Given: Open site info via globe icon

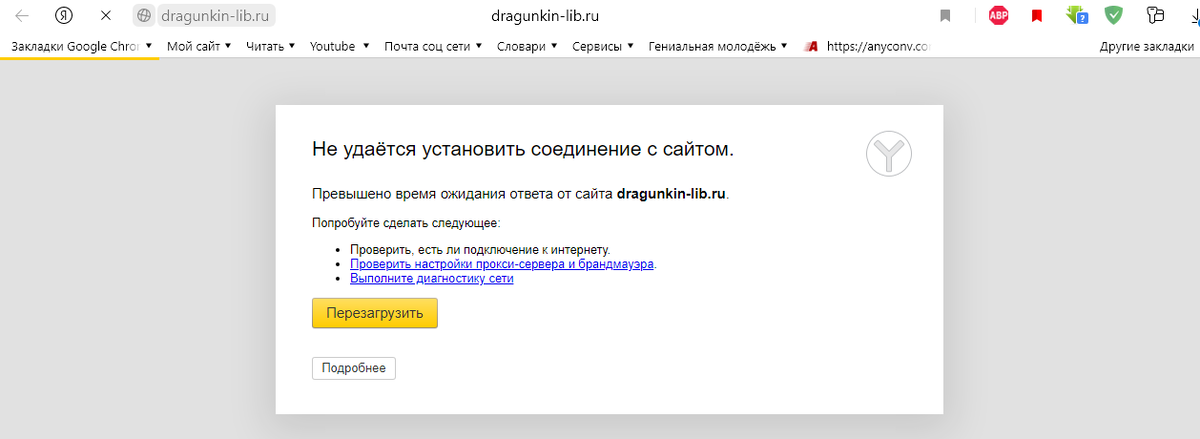Looking at the screenshot, I should click(x=144, y=16).
